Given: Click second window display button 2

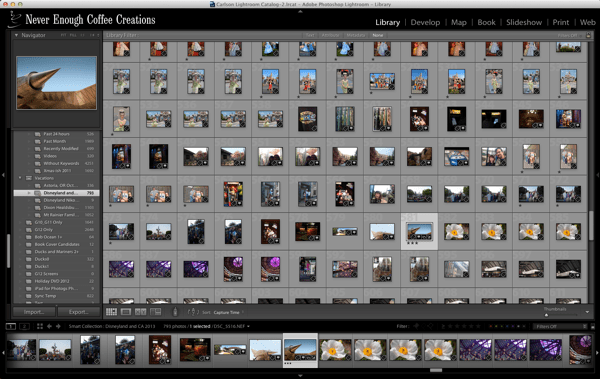Looking at the screenshot, I should coord(24,326).
